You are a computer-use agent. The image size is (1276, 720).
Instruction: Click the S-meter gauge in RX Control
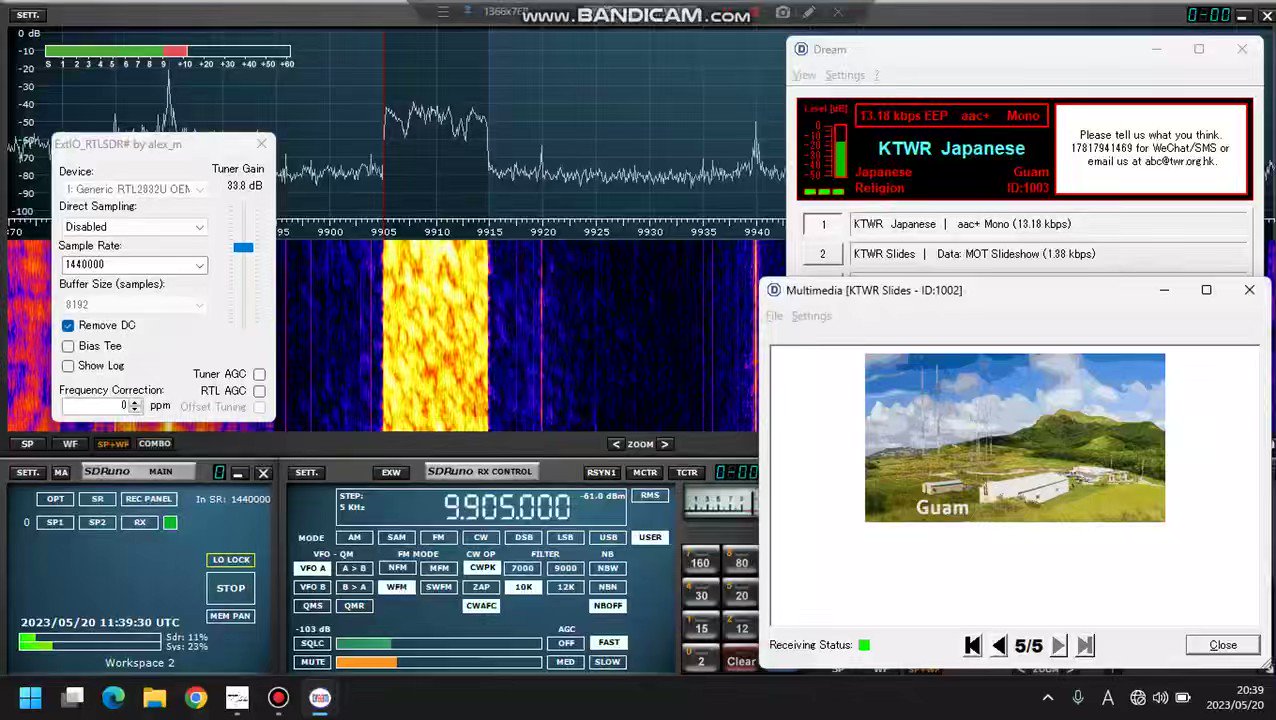720,503
